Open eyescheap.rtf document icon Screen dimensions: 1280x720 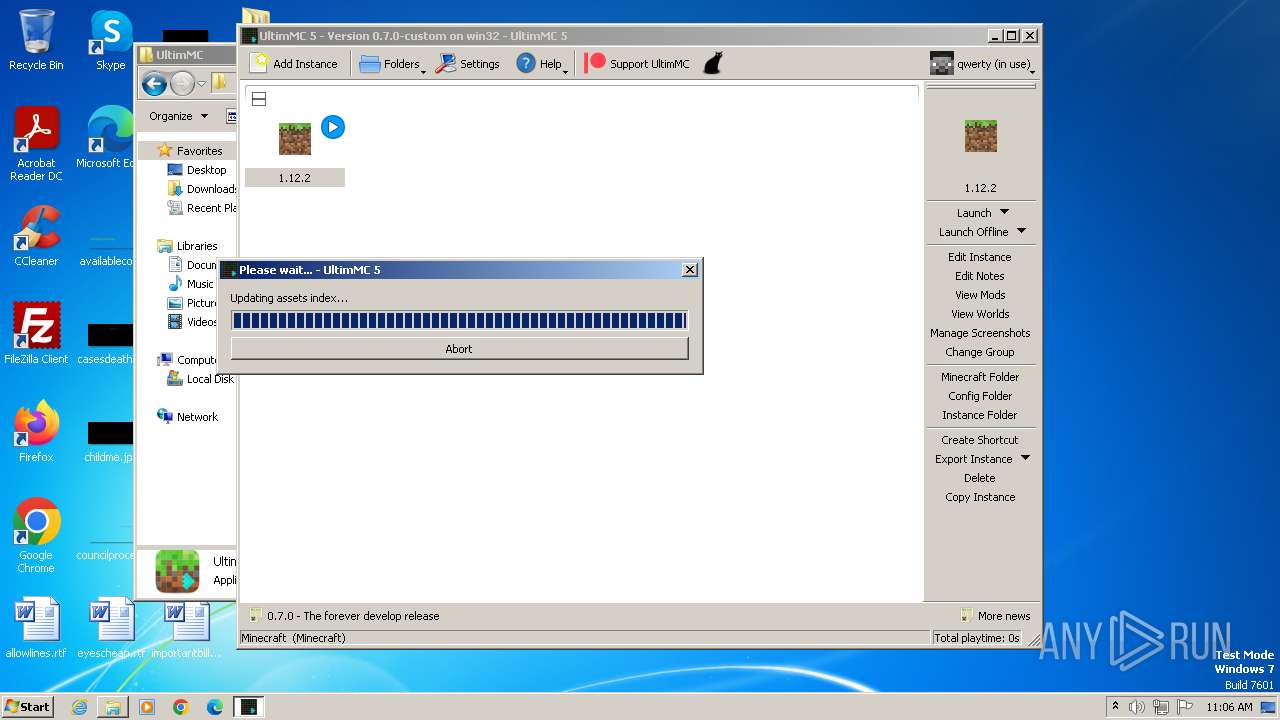pos(111,627)
